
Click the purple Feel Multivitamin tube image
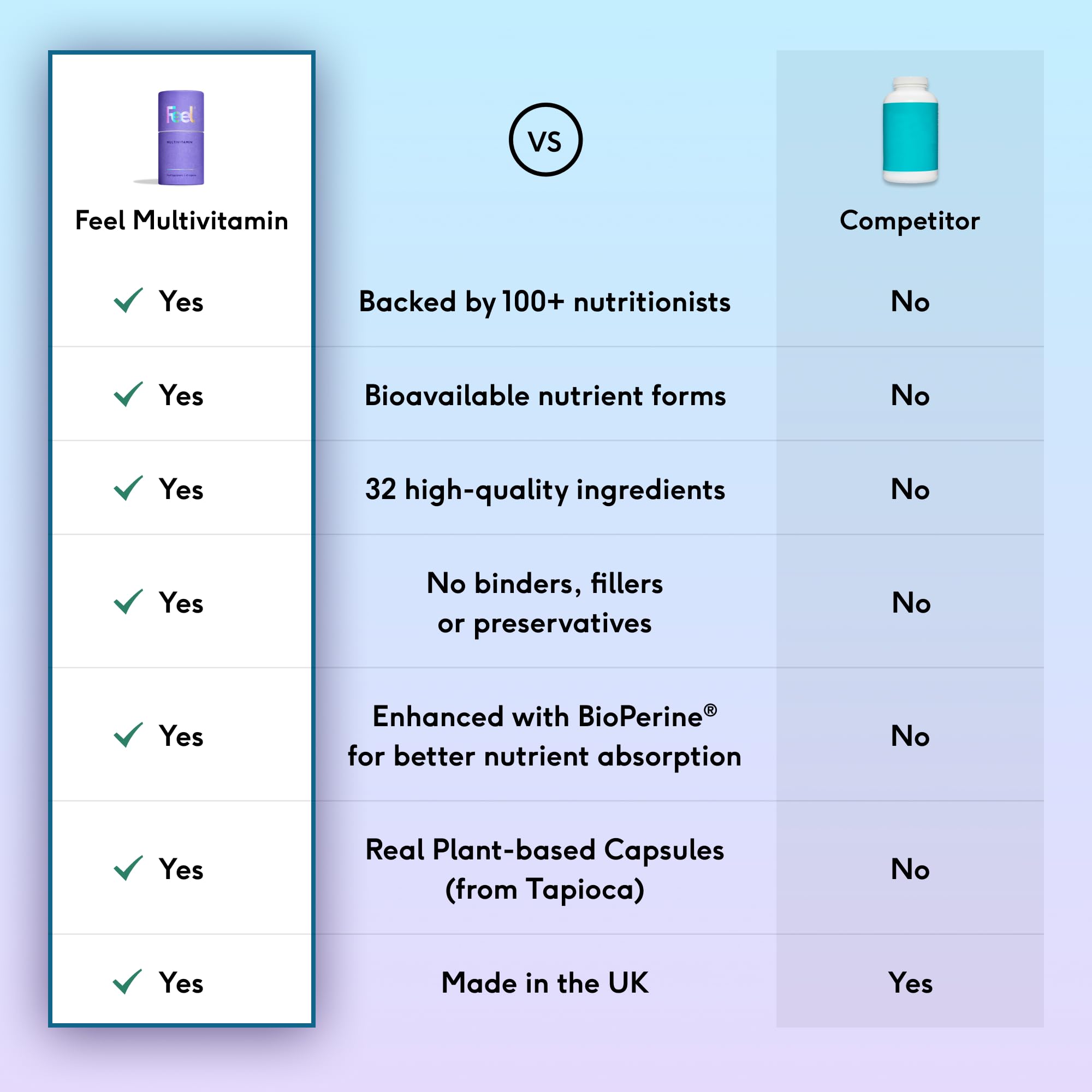pos(180,138)
